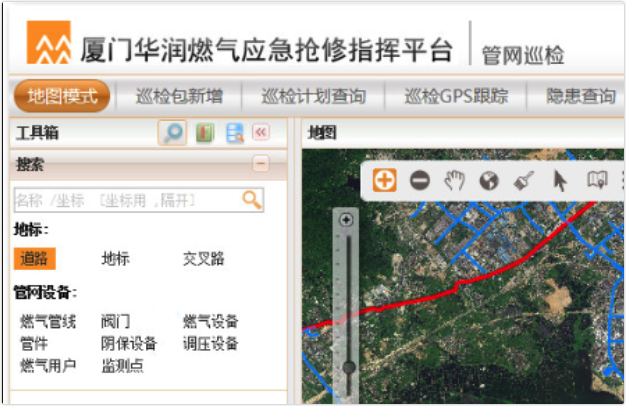Open the 巡检计划查询 tab
This screenshot has width=626, height=406.
[x=313, y=96]
